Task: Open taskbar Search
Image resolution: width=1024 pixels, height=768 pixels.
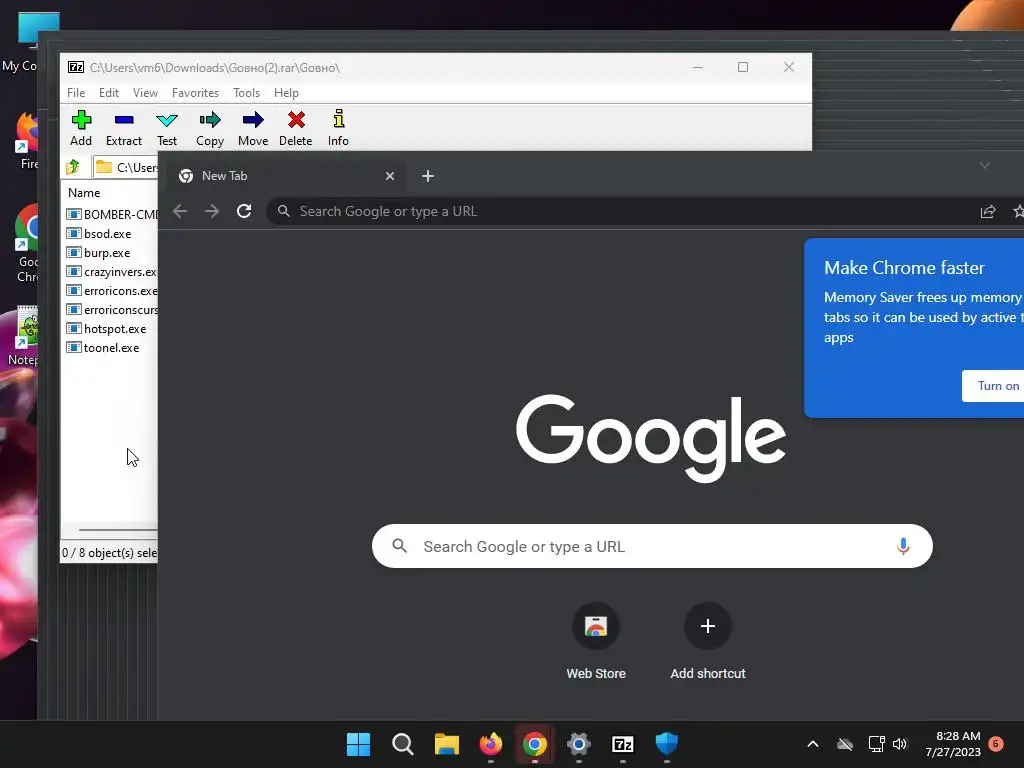Action: [402, 744]
